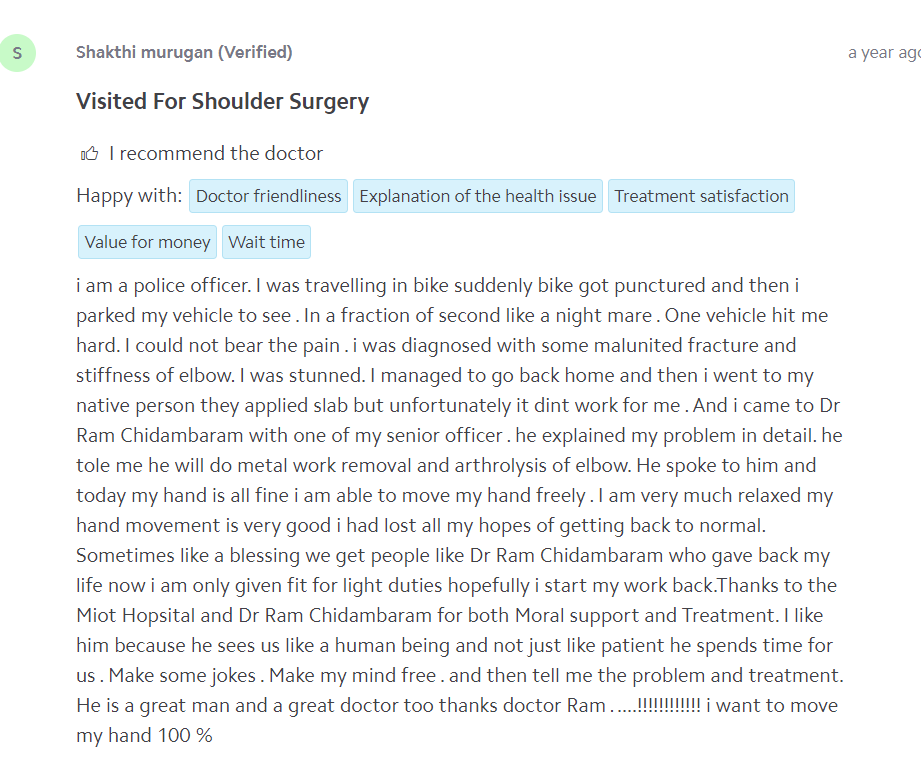Click the (Verified) label beside reviewer name
This screenshot has height=762, width=921.
(255, 52)
